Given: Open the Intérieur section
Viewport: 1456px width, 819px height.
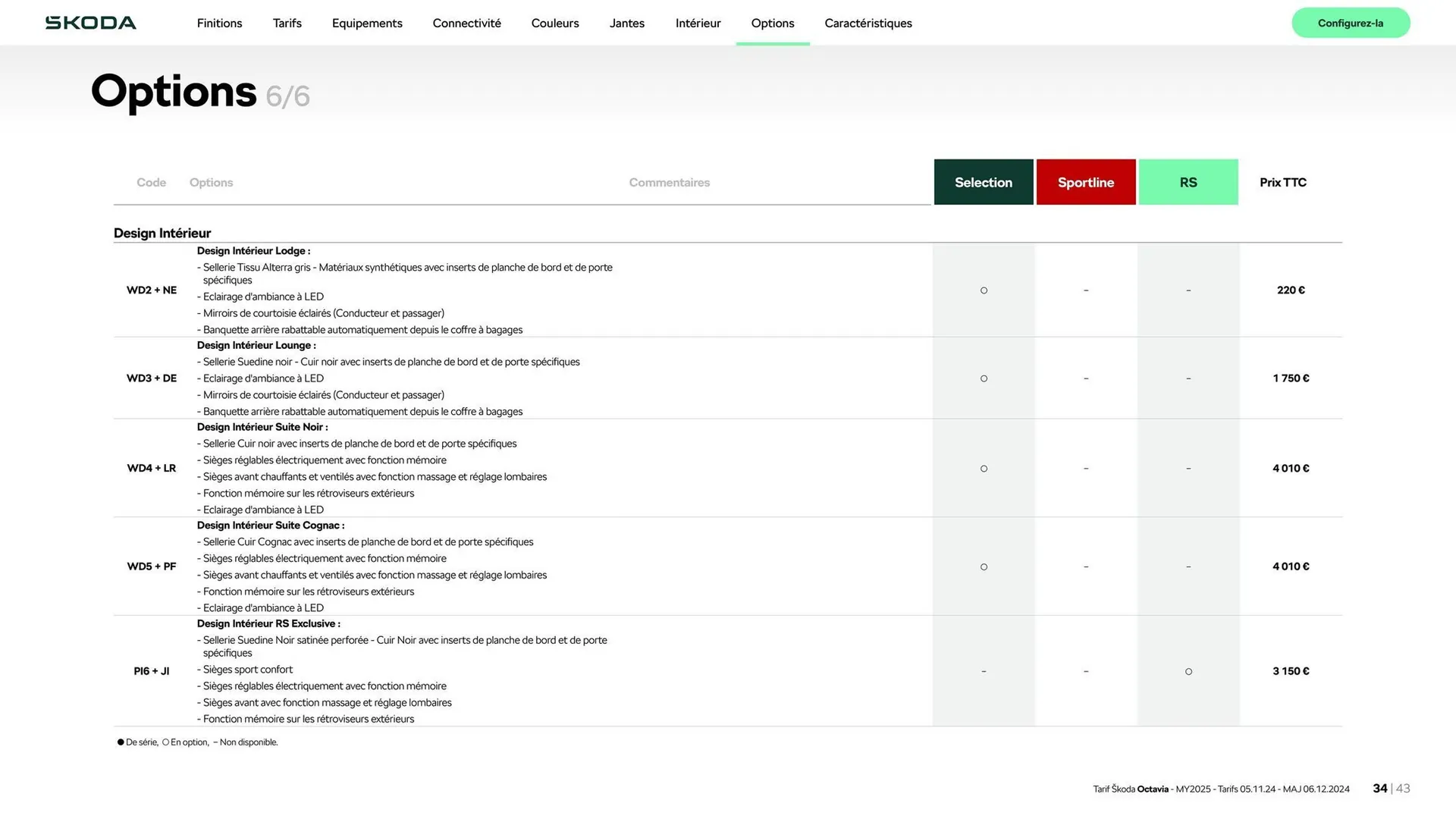Looking at the screenshot, I should (x=698, y=24).
